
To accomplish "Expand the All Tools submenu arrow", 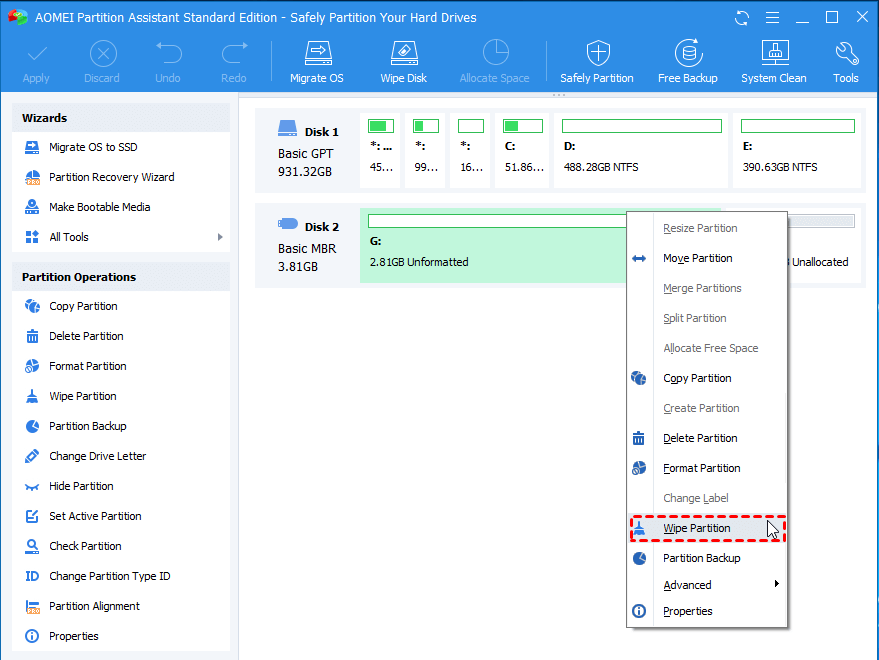I will [219, 237].
